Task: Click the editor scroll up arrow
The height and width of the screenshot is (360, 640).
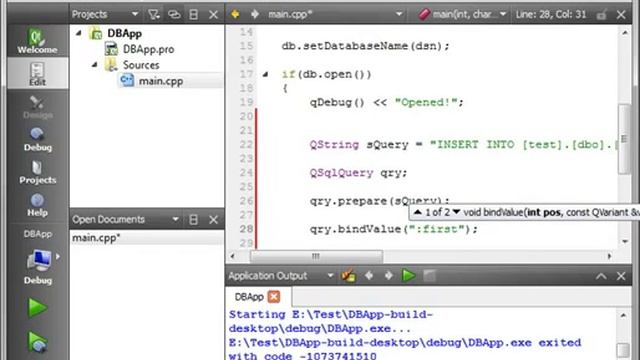Action: tap(624, 33)
